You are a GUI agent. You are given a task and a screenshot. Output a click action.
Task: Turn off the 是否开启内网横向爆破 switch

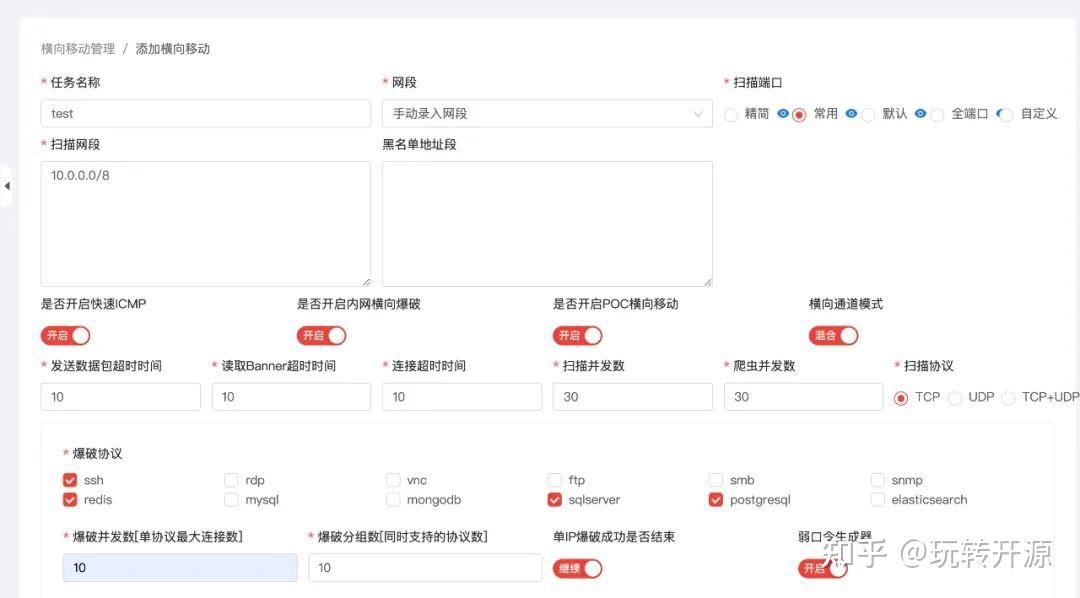[320, 335]
